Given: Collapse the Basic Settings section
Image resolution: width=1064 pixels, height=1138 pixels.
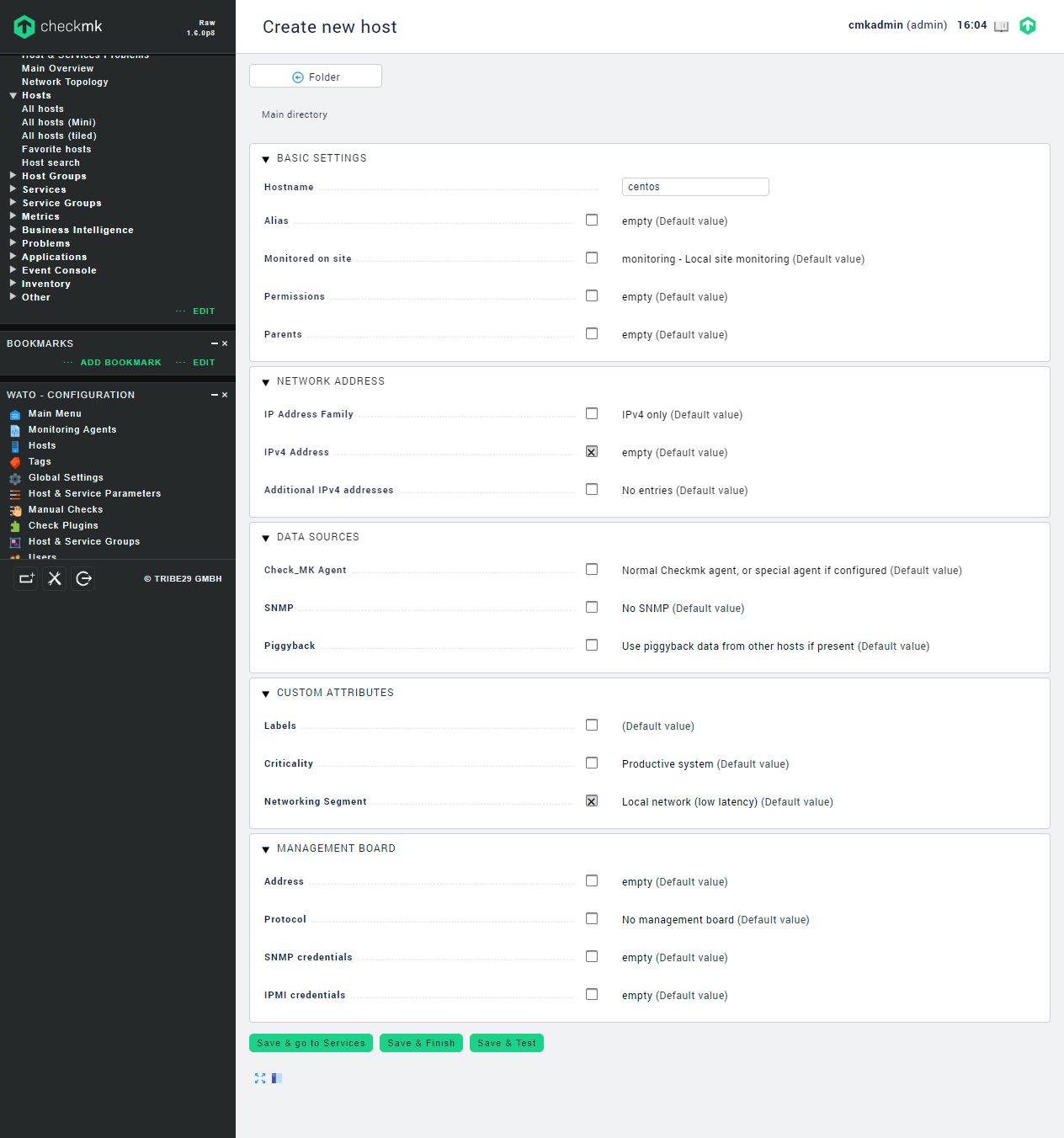Looking at the screenshot, I should tap(266, 159).
